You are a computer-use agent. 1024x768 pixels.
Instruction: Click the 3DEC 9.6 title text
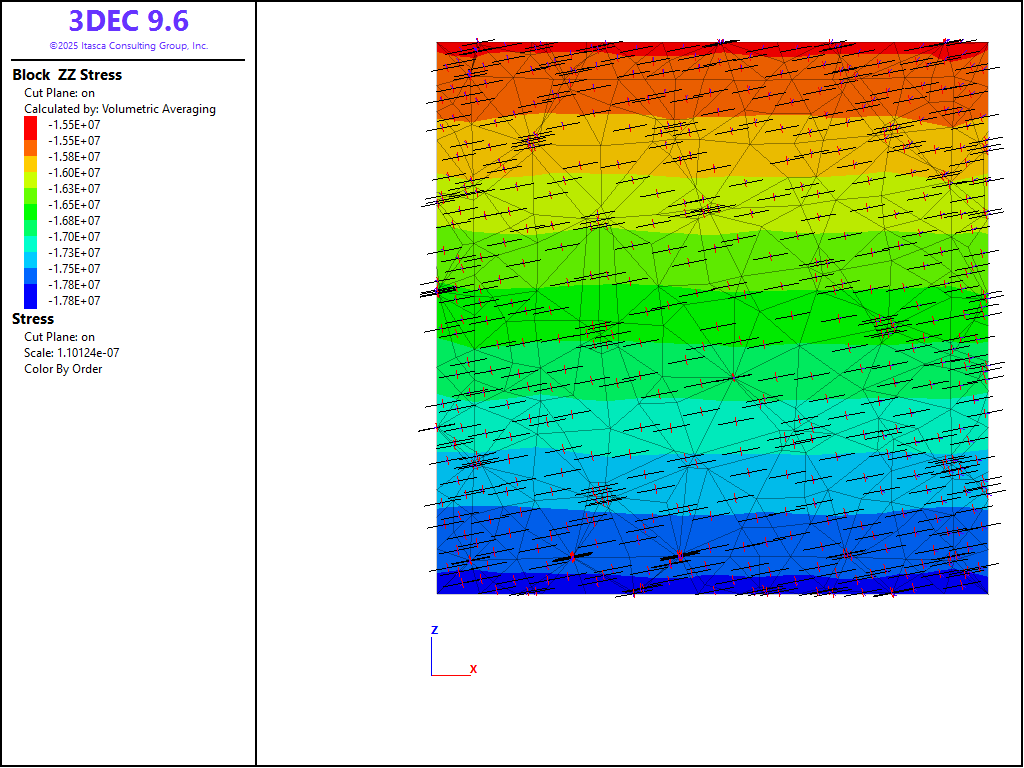coord(128,21)
